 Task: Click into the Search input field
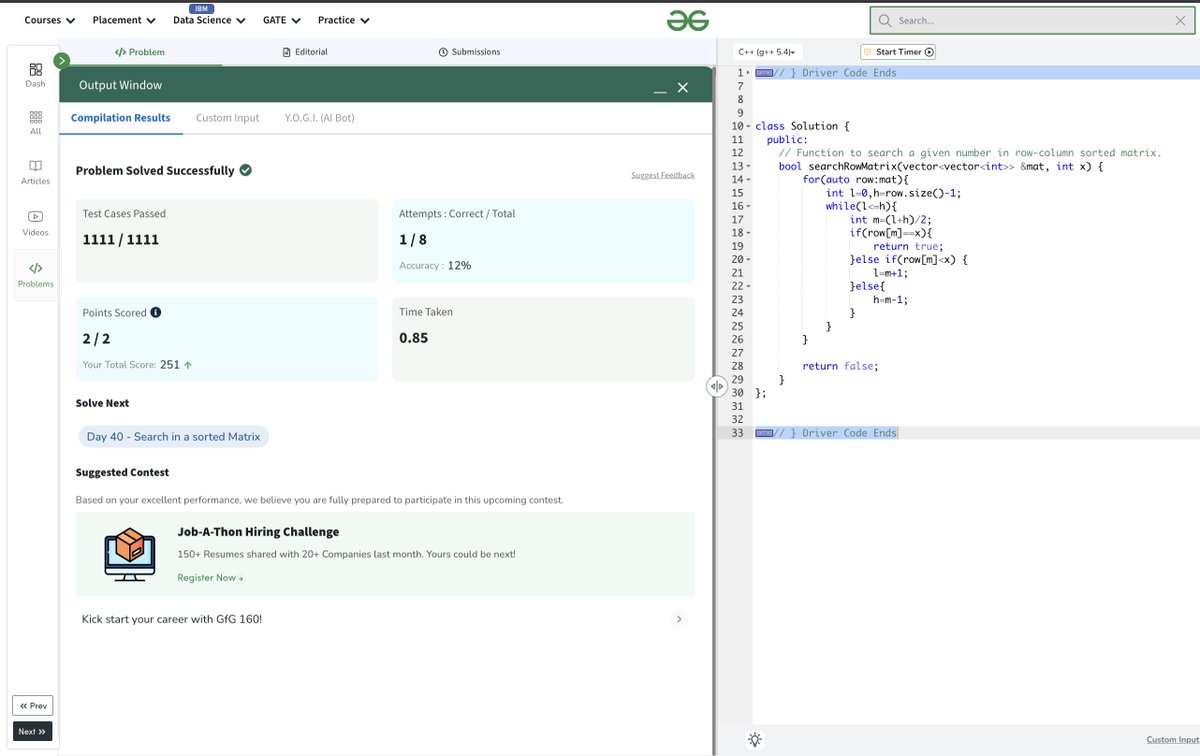[x=1030, y=20]
